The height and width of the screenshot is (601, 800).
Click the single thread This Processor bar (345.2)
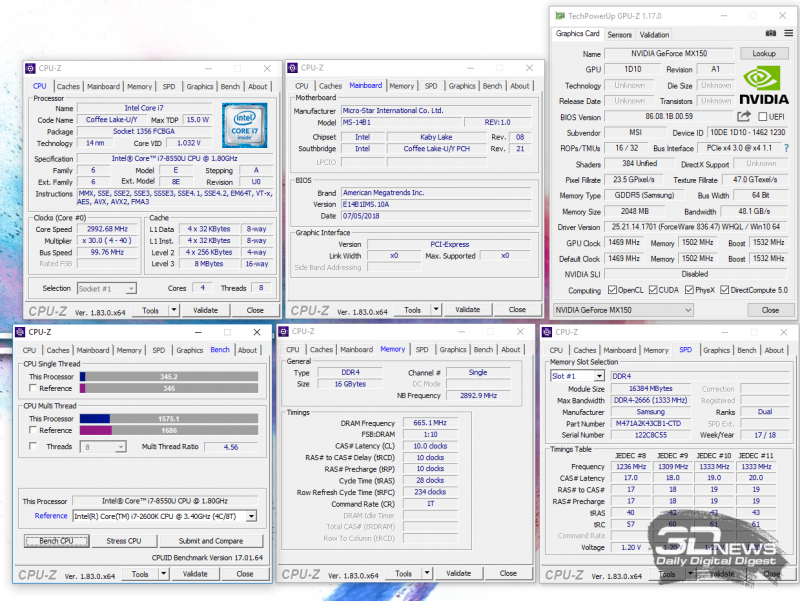pyautogui.click(x=169, y=377)
